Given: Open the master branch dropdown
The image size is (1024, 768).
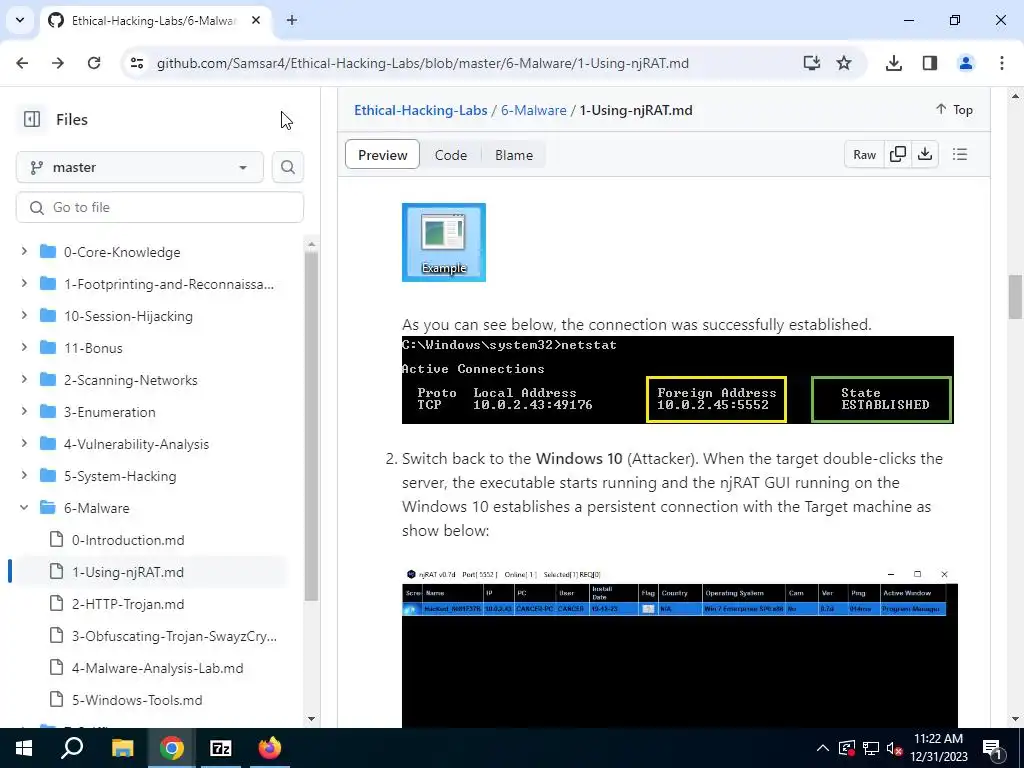Looking at the screenshot, I should click(x=140, y=167).
